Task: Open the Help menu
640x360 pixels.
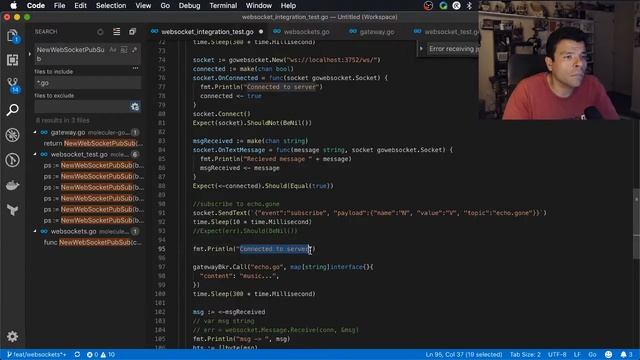Action: point(288,6)
